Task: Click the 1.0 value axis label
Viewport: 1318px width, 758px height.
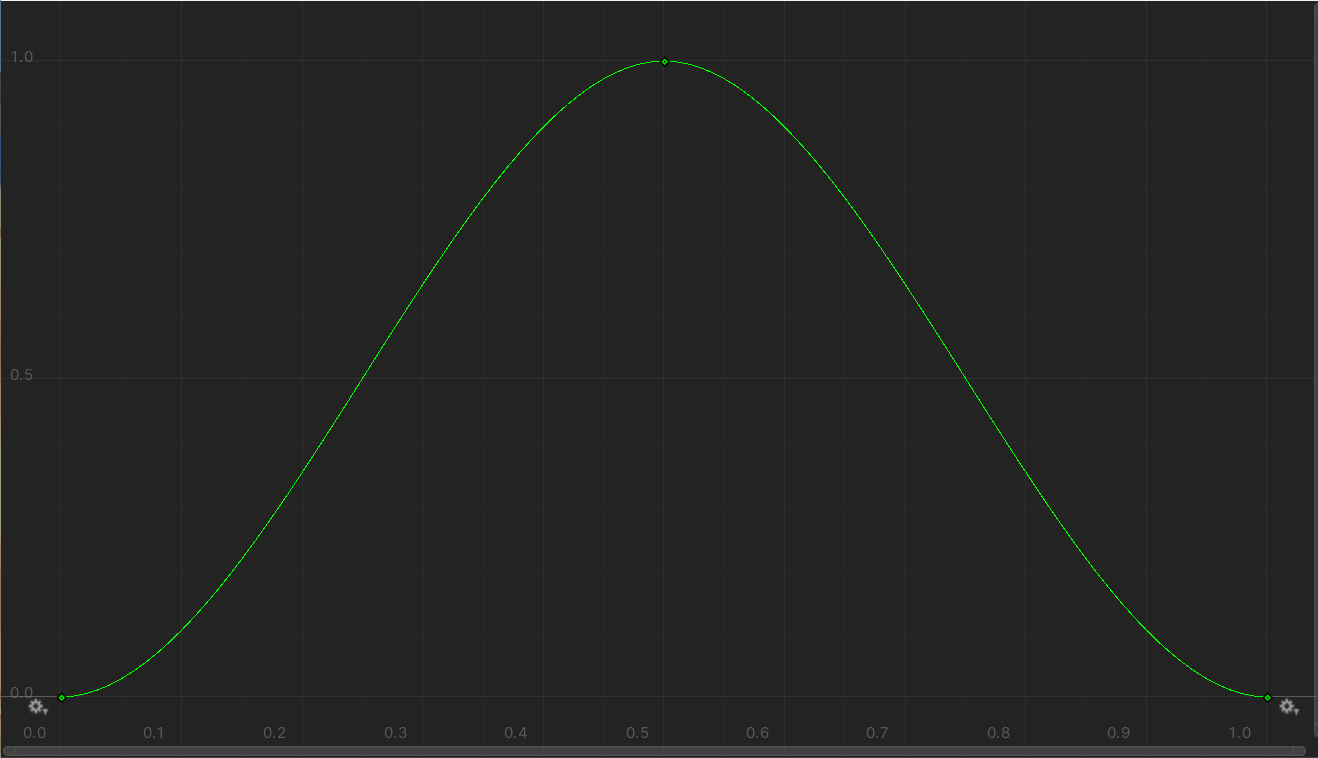Action: (21, 58)
